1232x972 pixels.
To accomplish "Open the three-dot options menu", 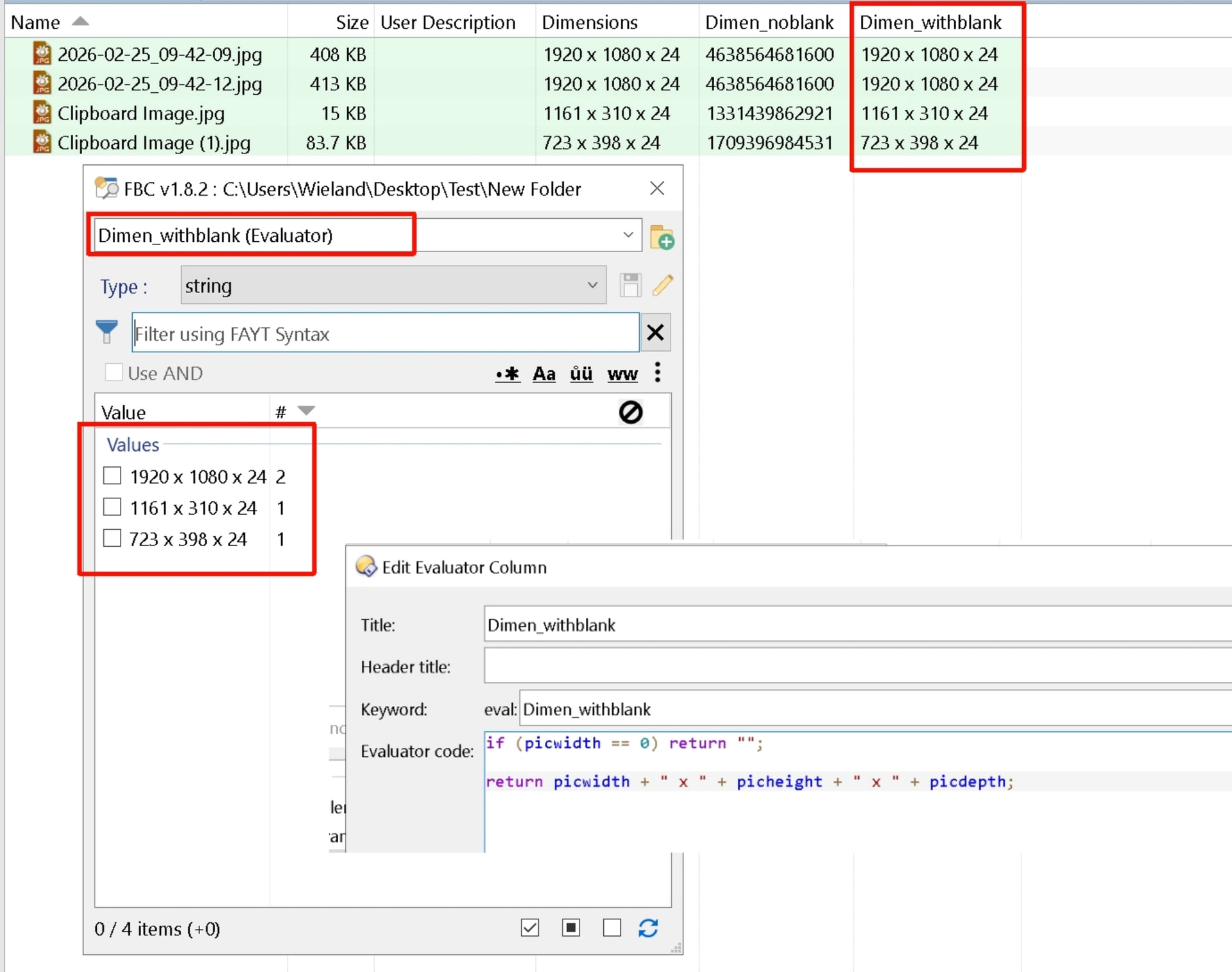I will point(657,372).
